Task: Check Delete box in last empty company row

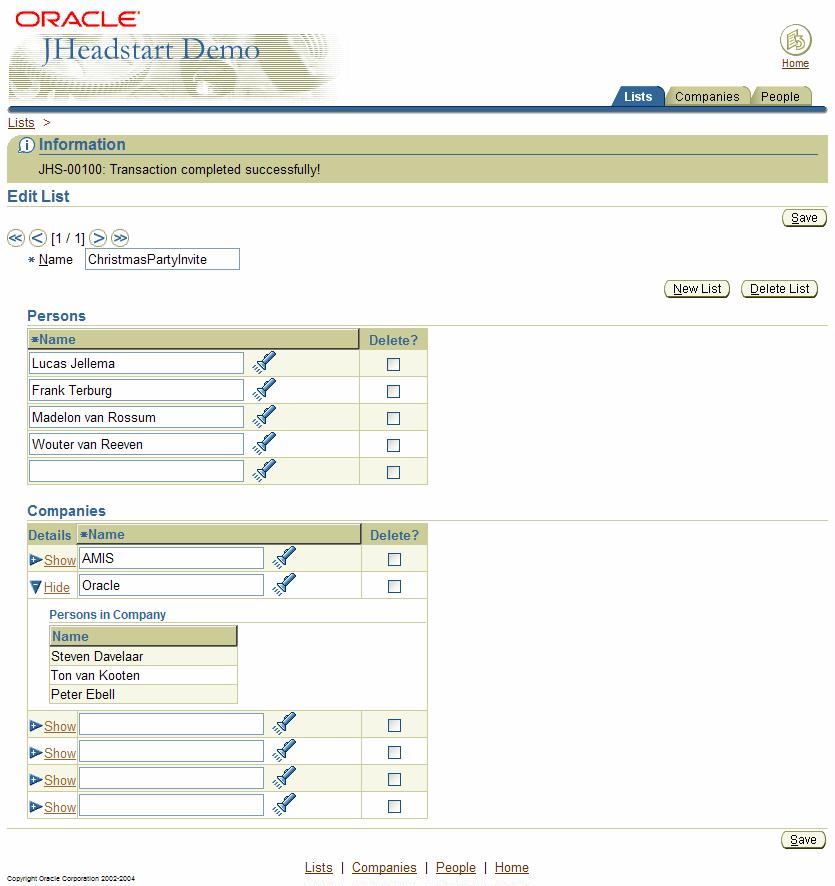Action: click(x=394, y=807)
